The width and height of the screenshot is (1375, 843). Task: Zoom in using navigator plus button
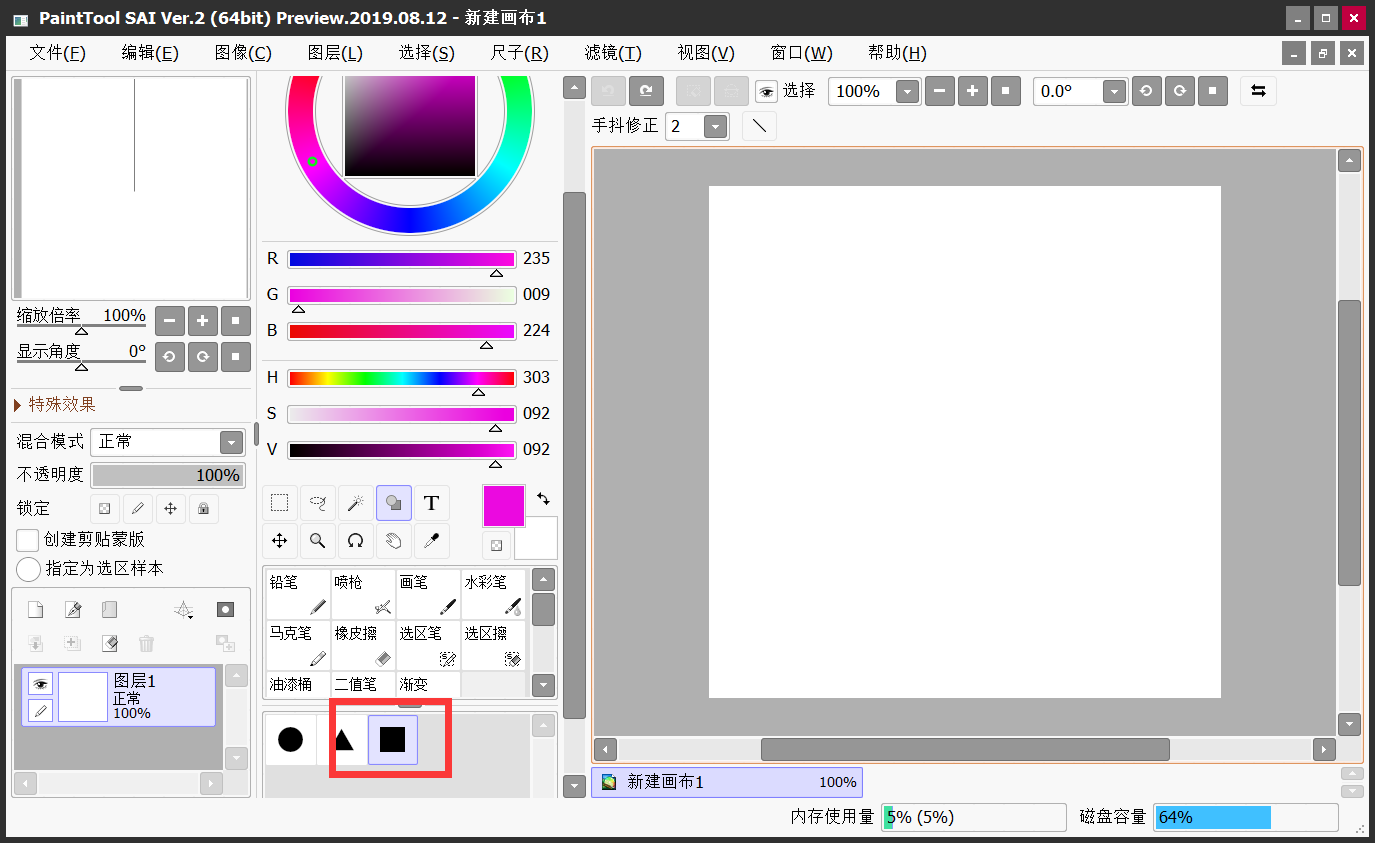point(203,321)
